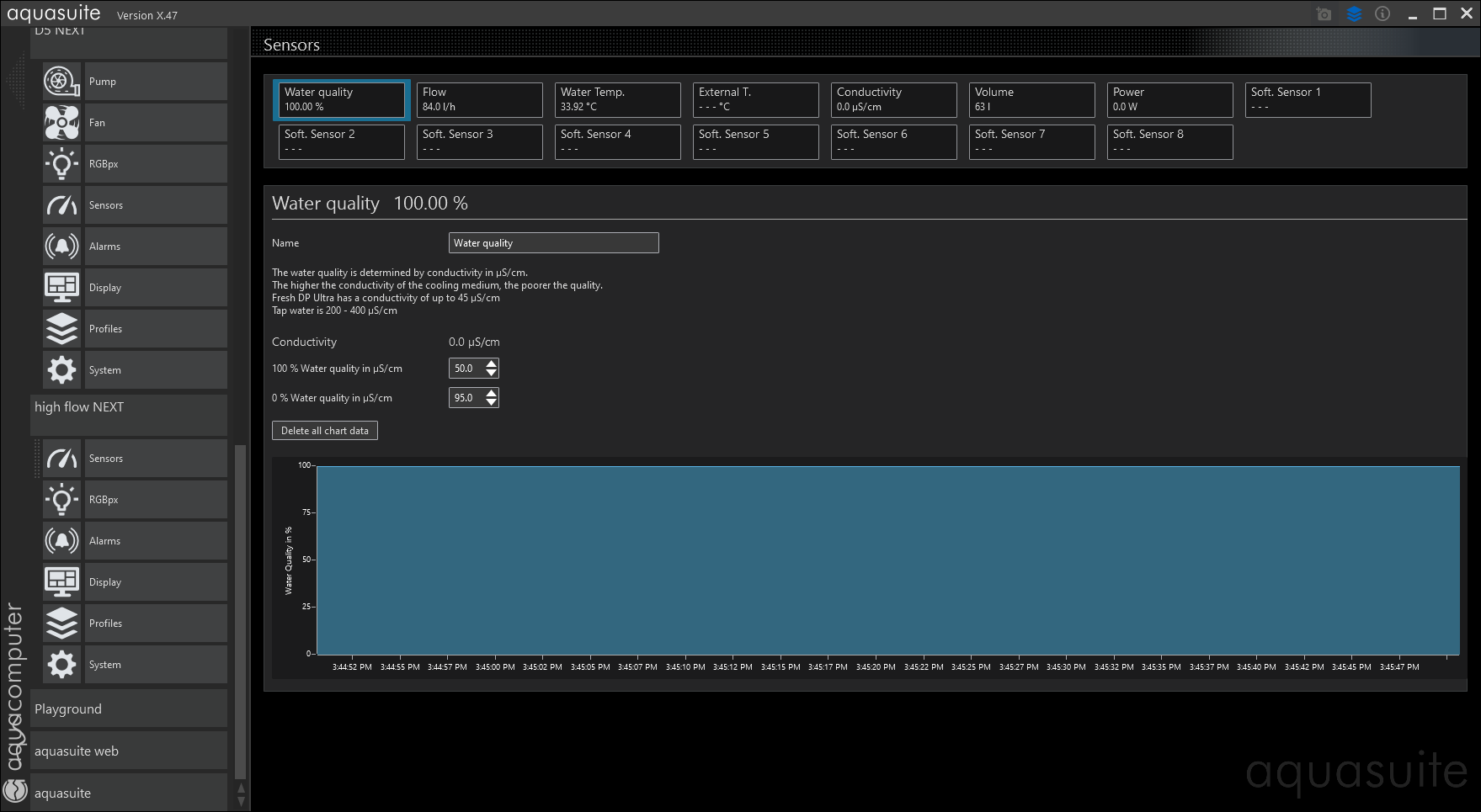The image size is (1481, 812).
Task: Click the info icon in the title bar
Action: [1382, 14]
